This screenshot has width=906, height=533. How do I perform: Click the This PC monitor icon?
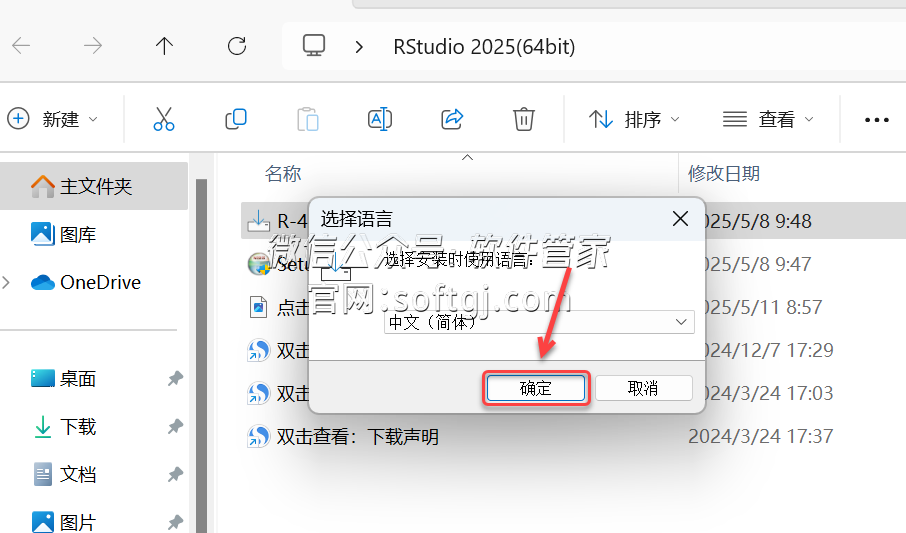coord(314,46)
